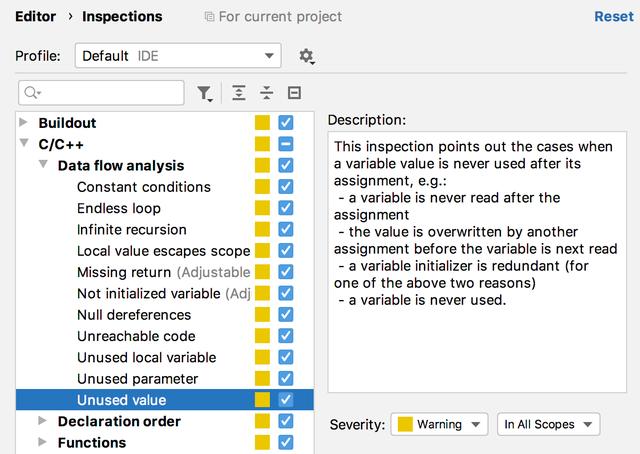Open the Profile Default IDE dropdown
The image size is (640, 454).
pyautogui.click(x=178, y=56)
